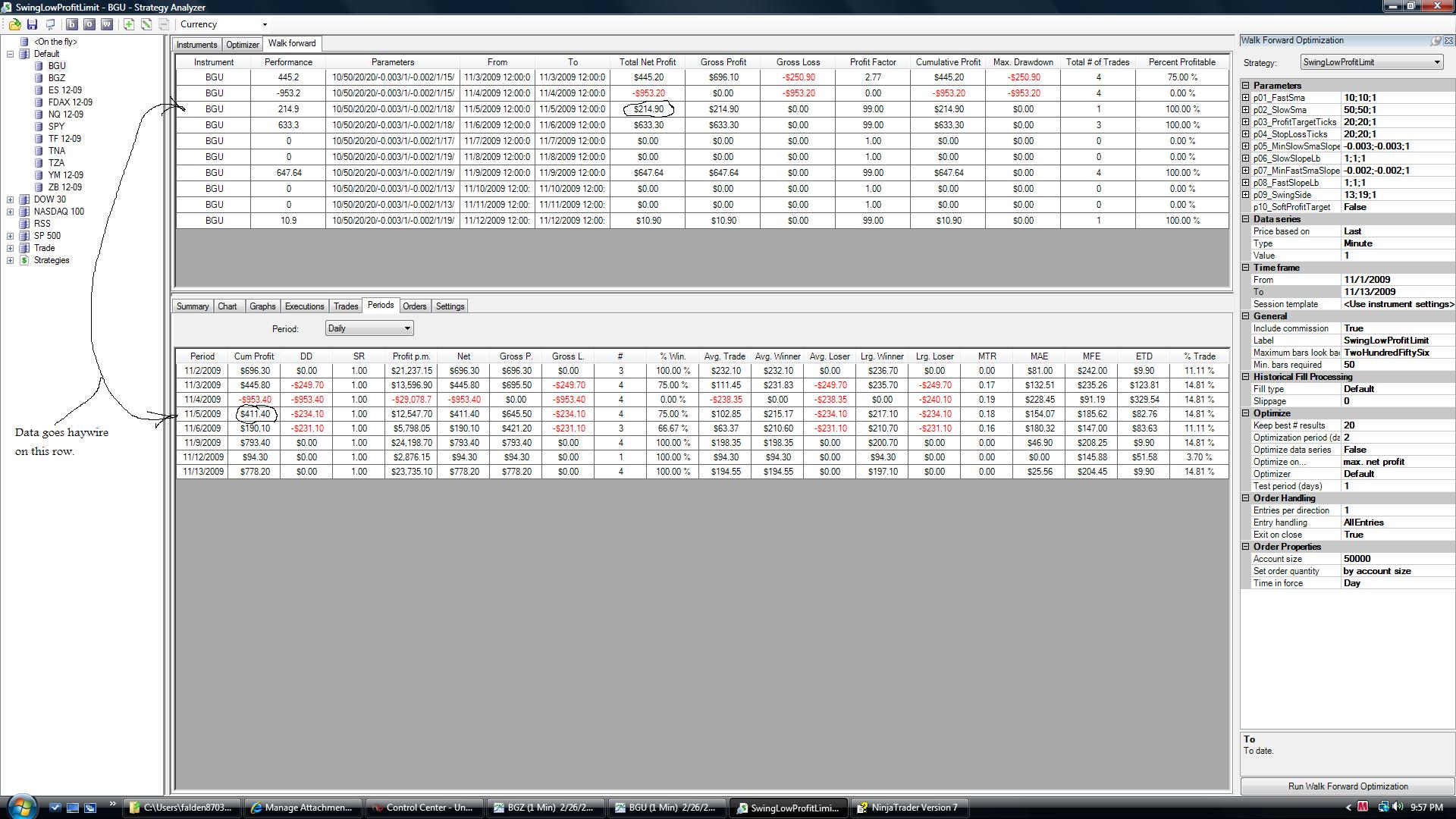Viewport: 1456px width, 819px height.
Task: Collapse the Default instrument list node
Action: pyautogui.click(x=11, y=54)
